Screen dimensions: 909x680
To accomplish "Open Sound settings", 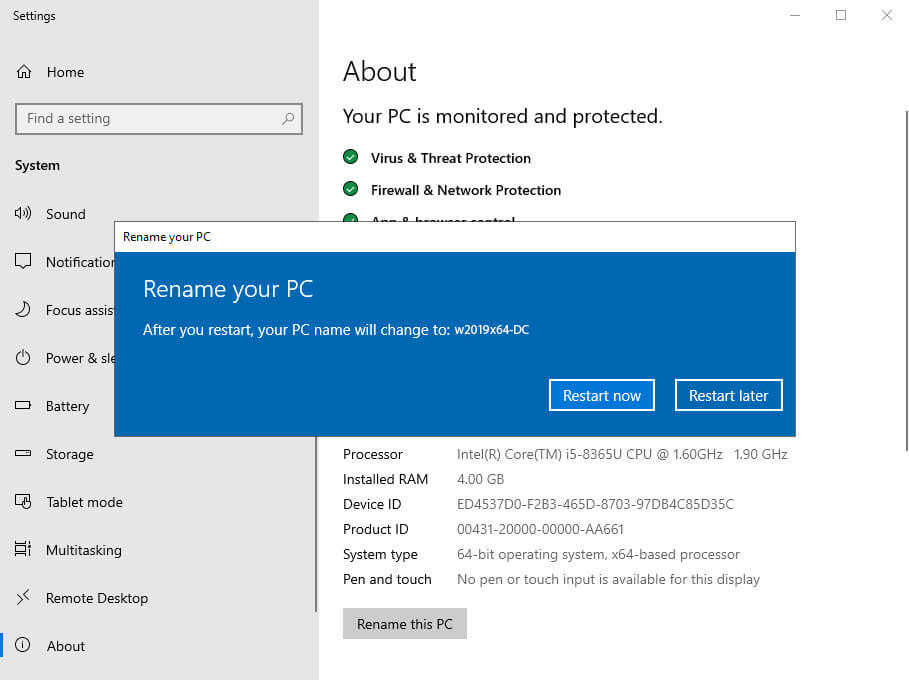I will coord(66,214).
